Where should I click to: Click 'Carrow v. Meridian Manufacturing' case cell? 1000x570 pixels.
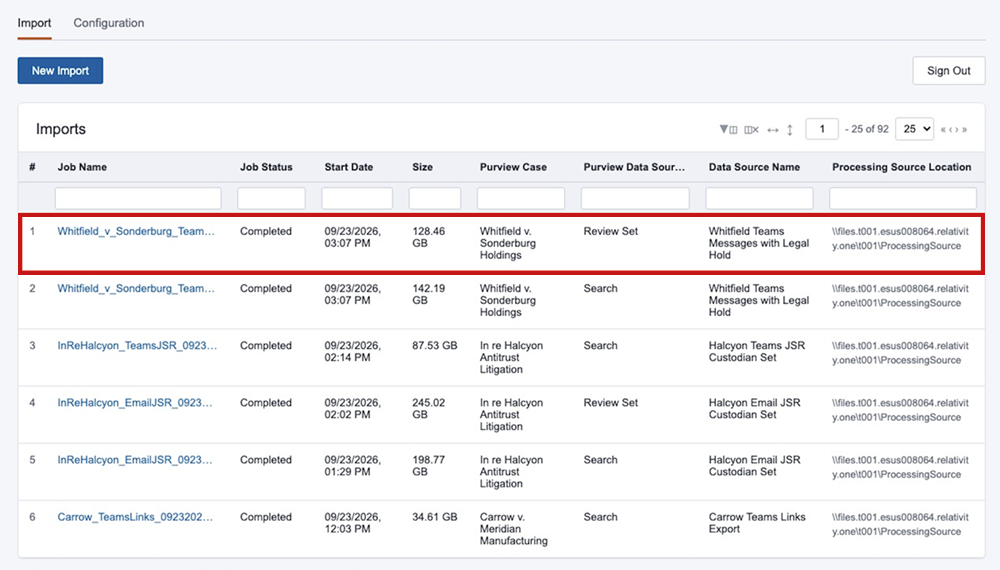click(x=513, y=529)
